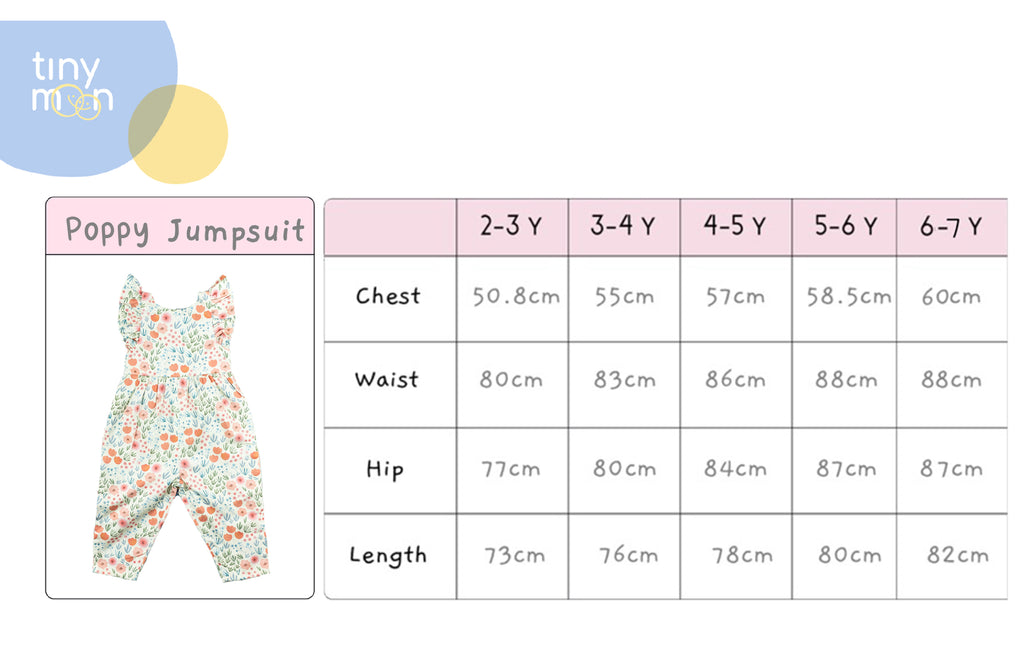The image size is (1024, 662).
Task: Select the 4-5 Y size column header
Action: [735, 227]
